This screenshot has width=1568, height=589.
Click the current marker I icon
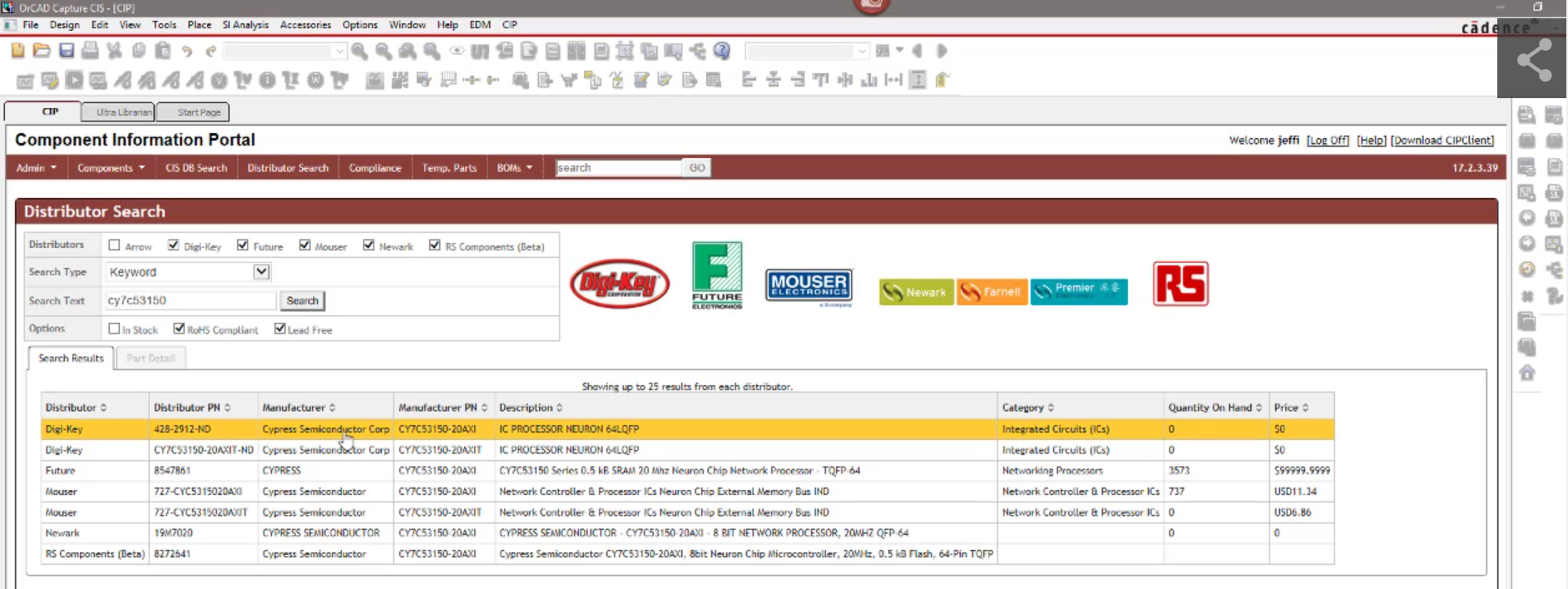267,81
